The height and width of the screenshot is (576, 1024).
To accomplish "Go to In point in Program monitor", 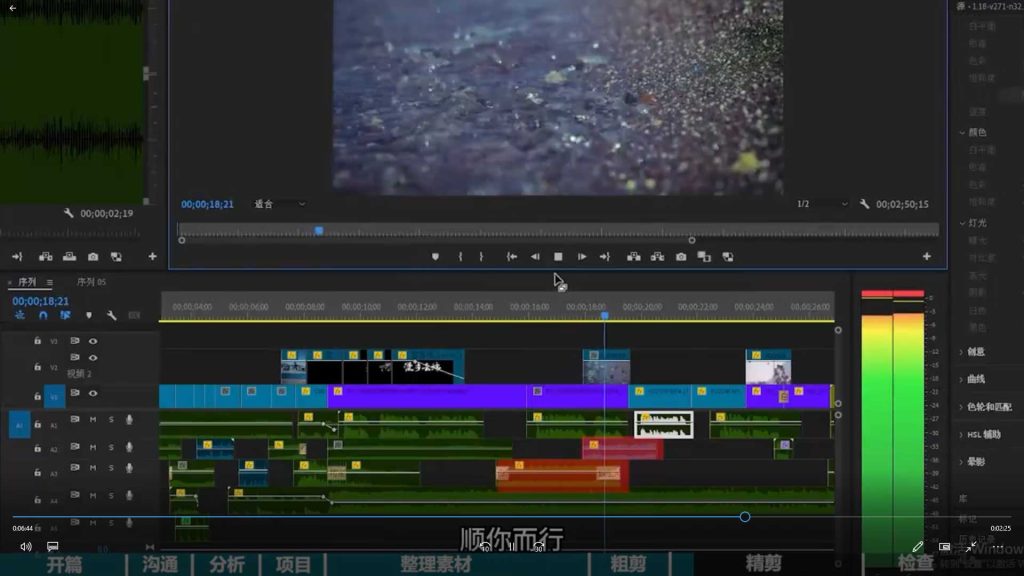I will point(512,257).
